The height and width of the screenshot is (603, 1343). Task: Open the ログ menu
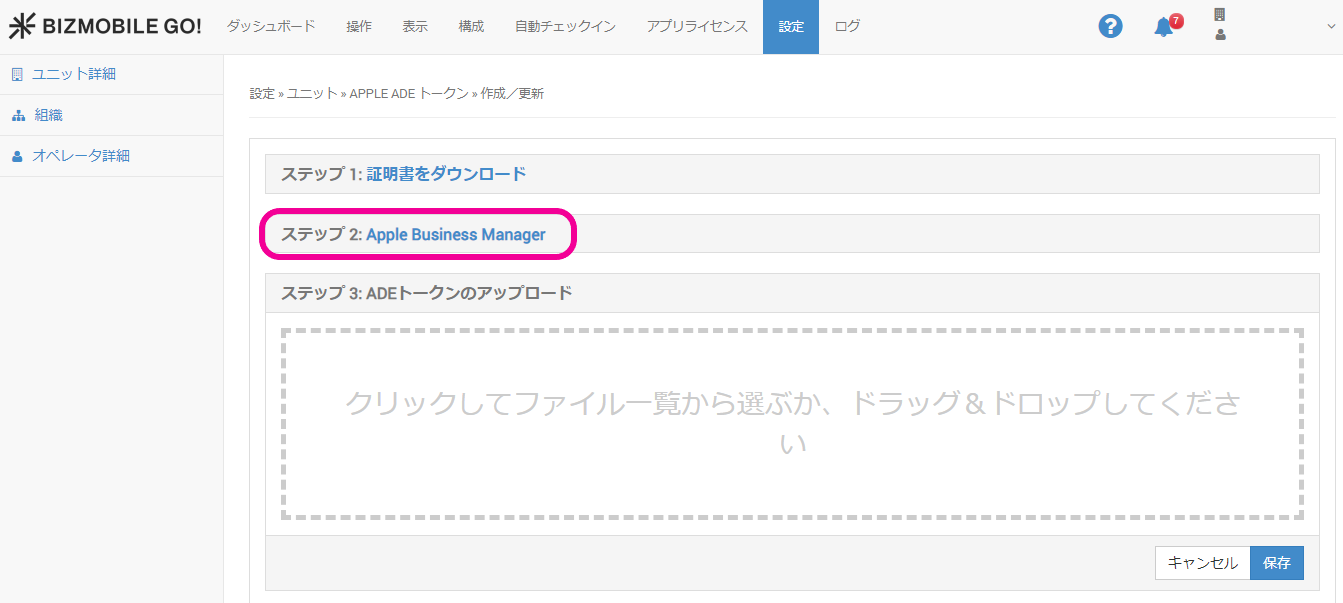847,27
